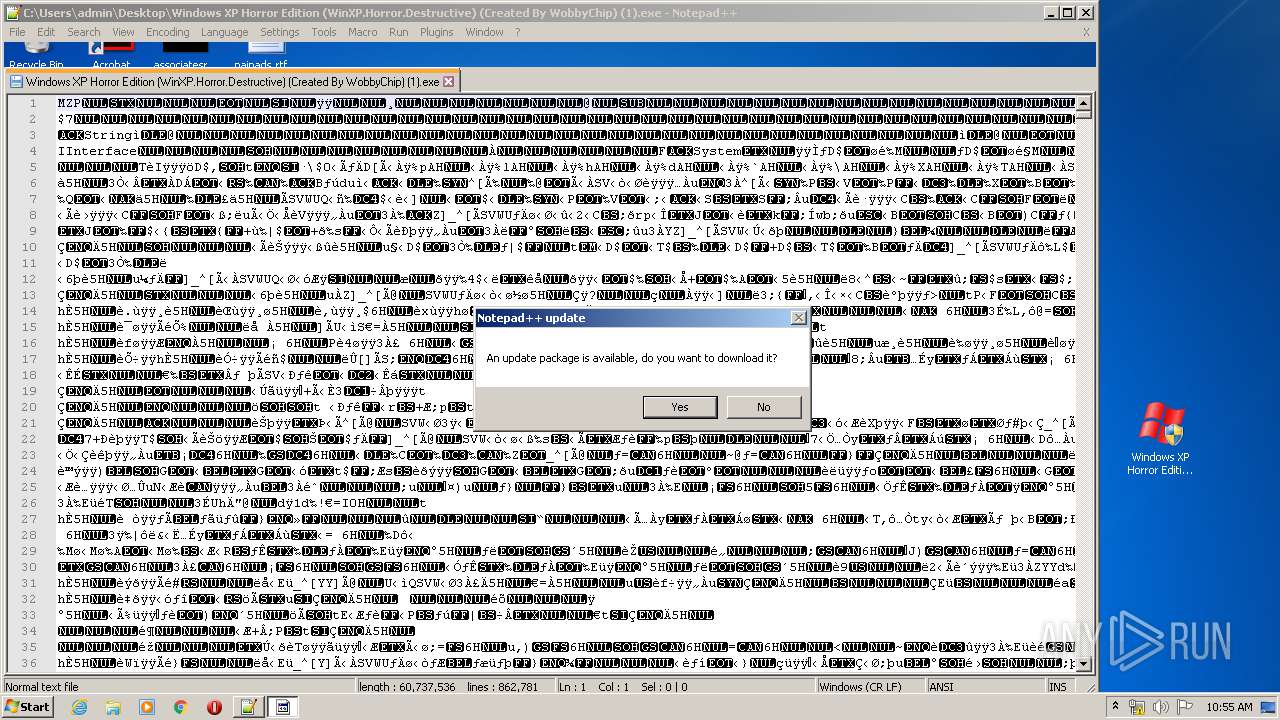This screenshot has height=720, width=1280.
Task: Open the Tools menu
Action: [324, 32]
